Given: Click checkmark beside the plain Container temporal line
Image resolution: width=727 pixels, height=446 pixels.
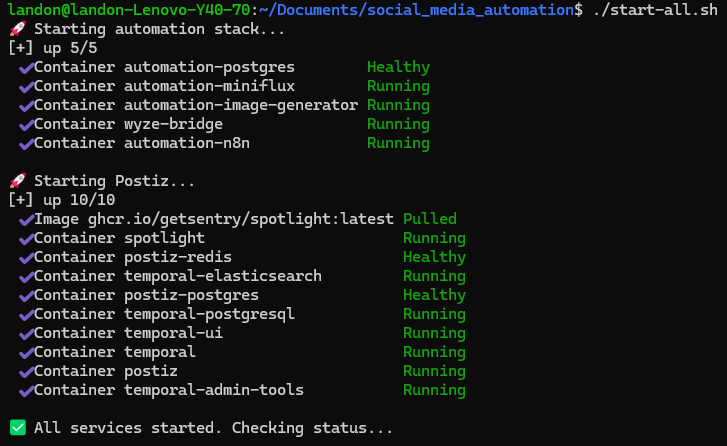Looking at the screenshot, I should point(26,353).
